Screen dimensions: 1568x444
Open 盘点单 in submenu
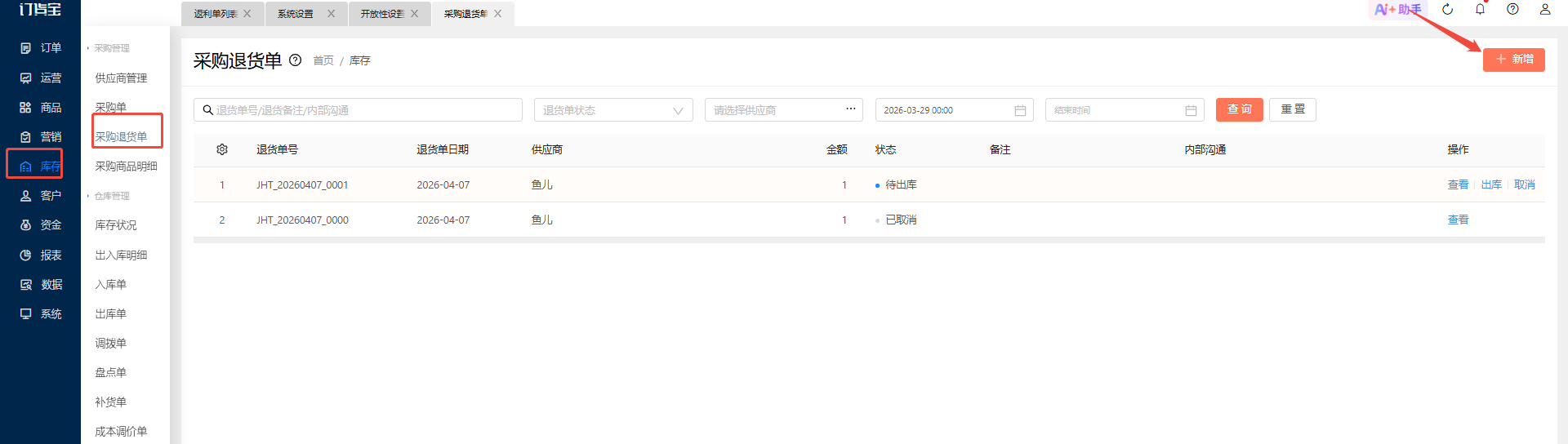(x=110, y=373)
